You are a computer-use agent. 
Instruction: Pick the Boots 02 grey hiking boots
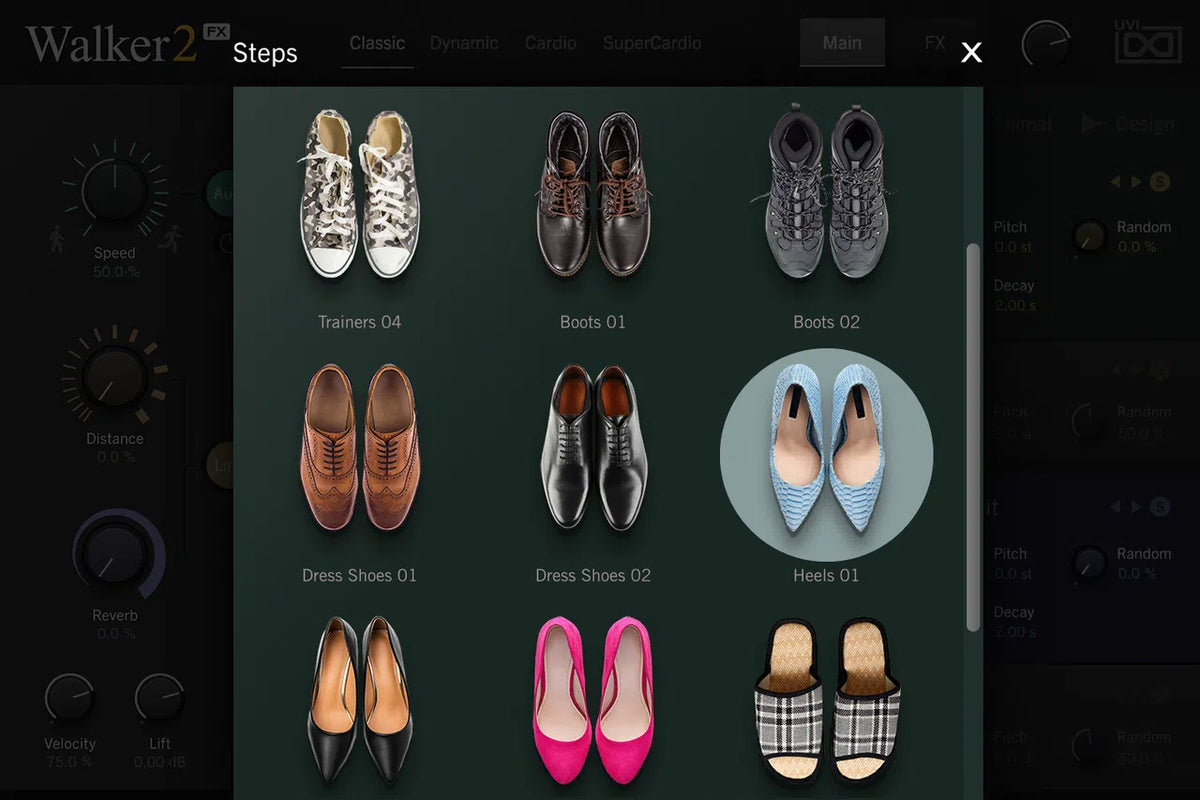coord(826,194)
